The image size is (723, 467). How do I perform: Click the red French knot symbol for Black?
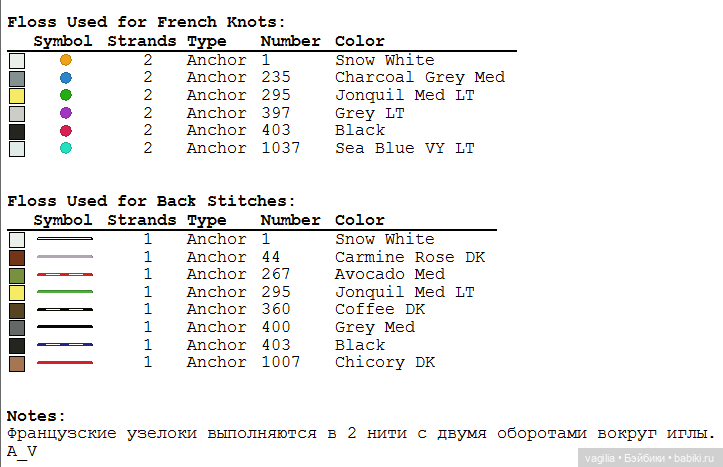[x=66, y=130]
